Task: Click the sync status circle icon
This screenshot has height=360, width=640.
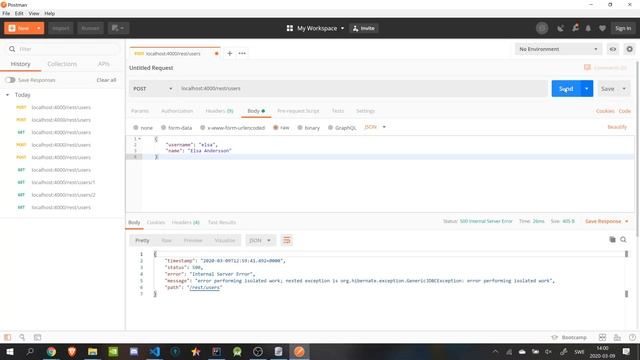Action: tap(542, 28)
